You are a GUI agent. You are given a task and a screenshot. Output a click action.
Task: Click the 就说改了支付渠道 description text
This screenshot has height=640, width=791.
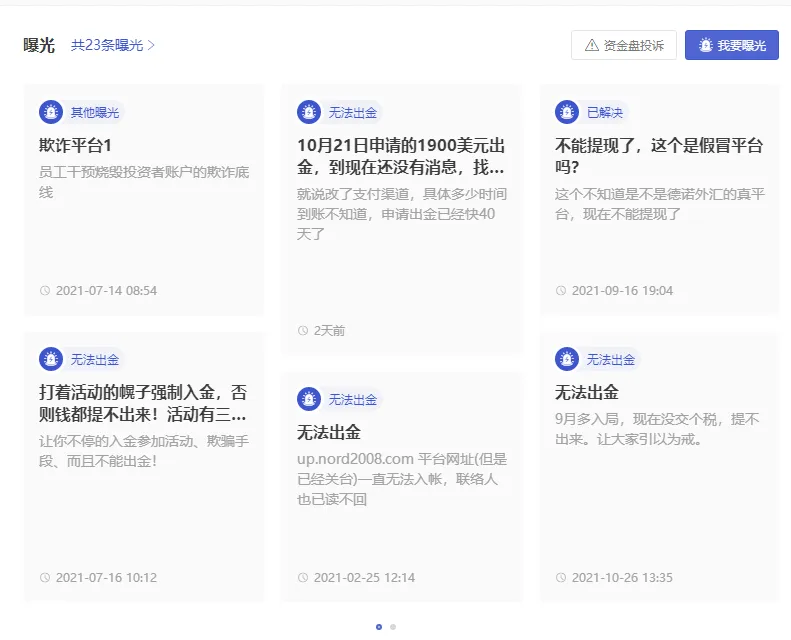(x=402, y=214)
